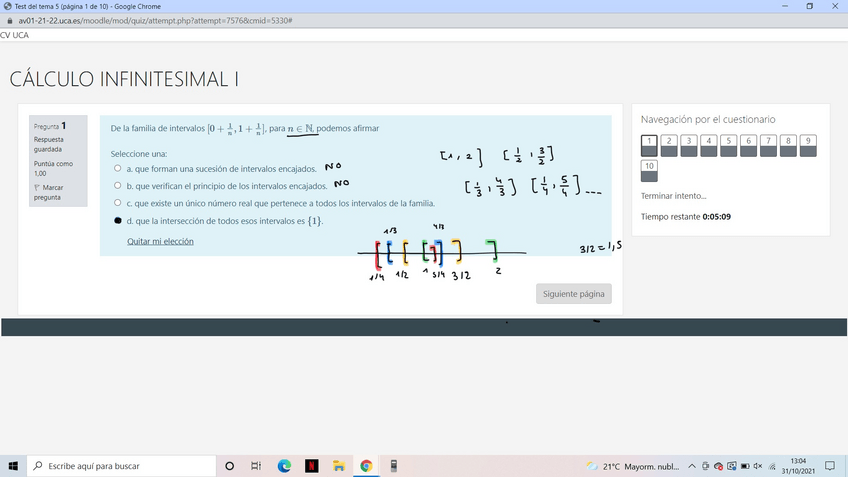
Task: Open File Explorer from the taskbar
Action: [339, 466]
